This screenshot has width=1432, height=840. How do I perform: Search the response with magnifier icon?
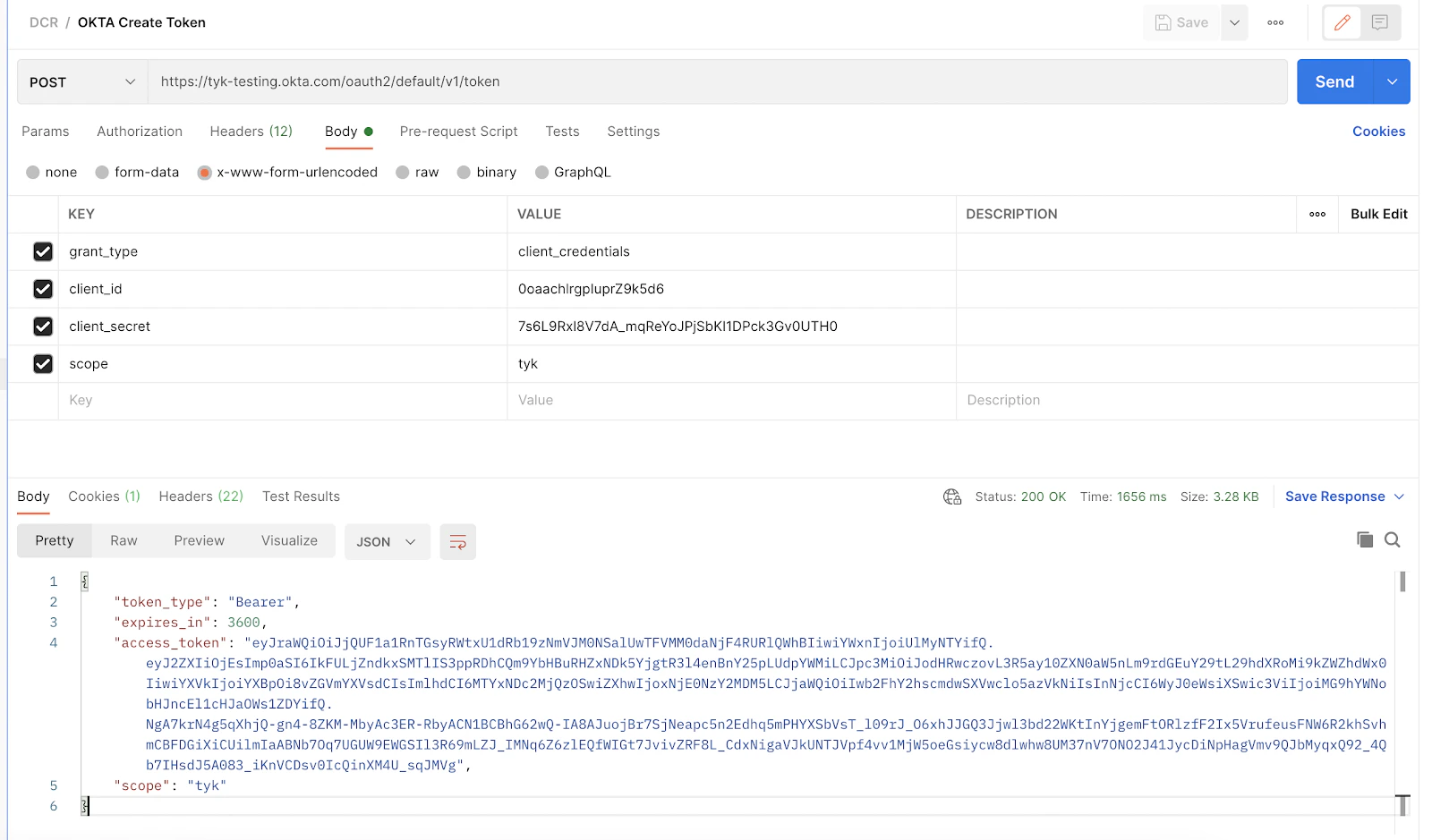(1392, 539)
